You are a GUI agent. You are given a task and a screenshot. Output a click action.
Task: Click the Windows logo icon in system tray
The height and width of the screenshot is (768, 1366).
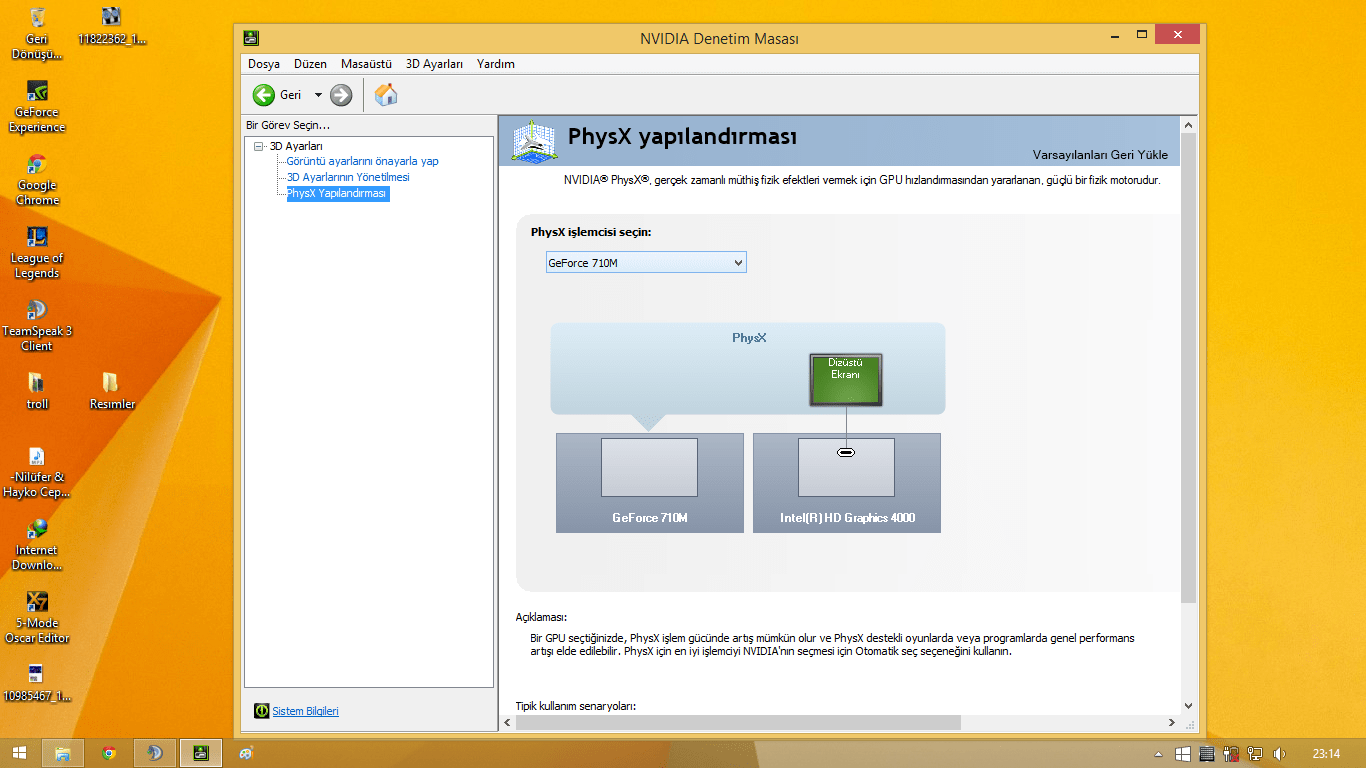pos(1182,753)
